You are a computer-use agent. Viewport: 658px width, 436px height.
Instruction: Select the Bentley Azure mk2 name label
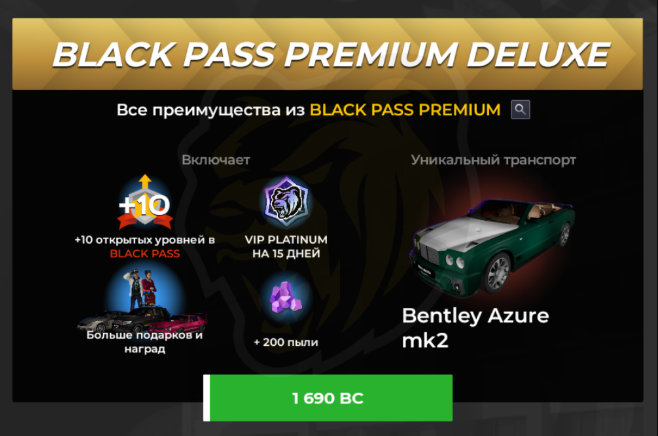click(x=475, y=328)
